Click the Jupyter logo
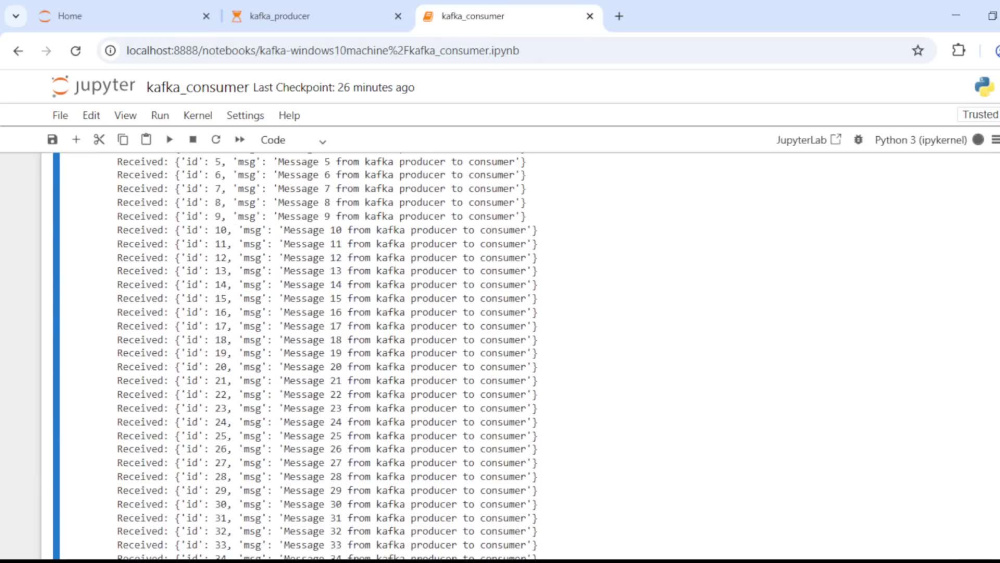The height and width of the screenshot is (563, 1000). [x=93, y=86]
